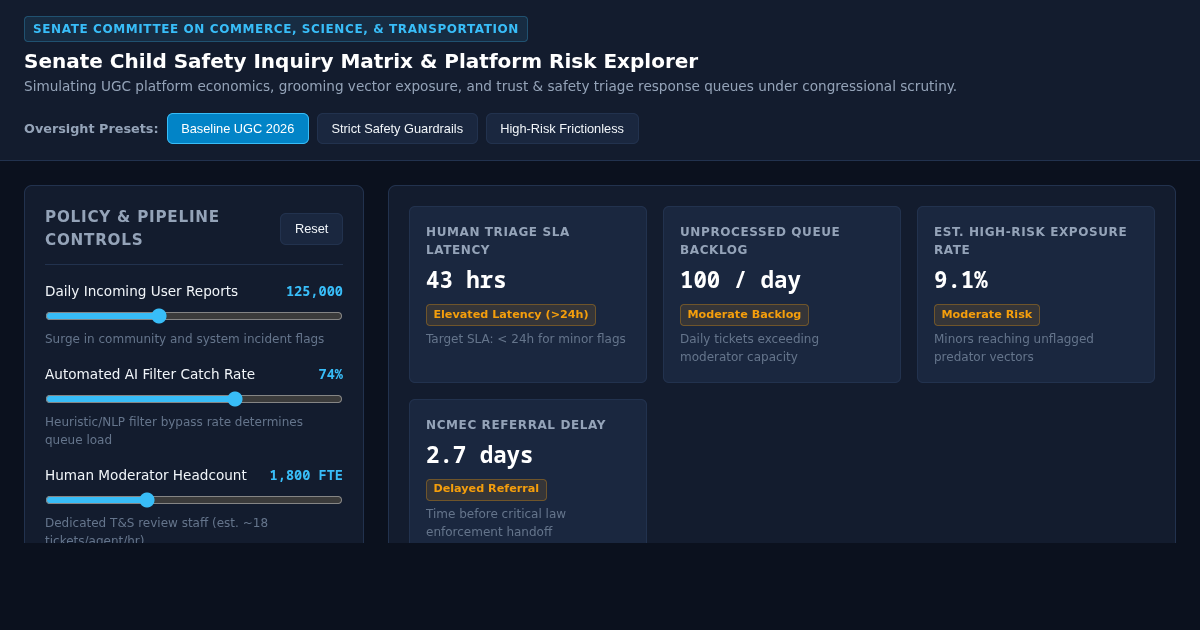Click the Daily Incoming User Reports label
This screenshot has width=1200, height=630.
click(142, 291)
